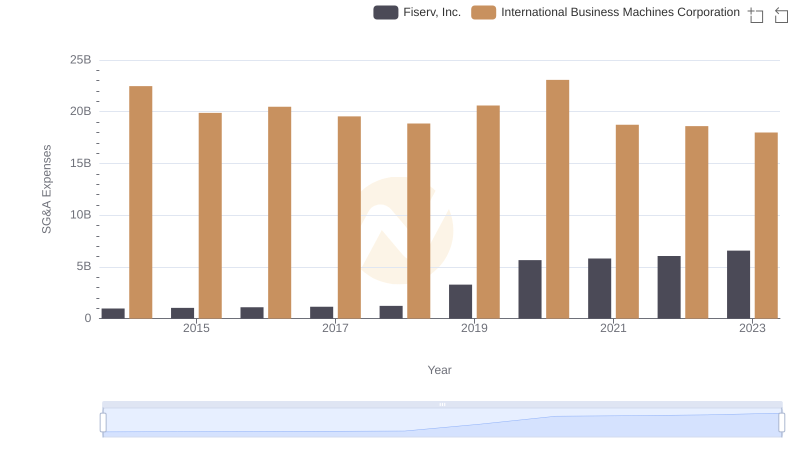The image size is (800, 461).
Task: Click the '2021' x-axis label
Action: 613,328
